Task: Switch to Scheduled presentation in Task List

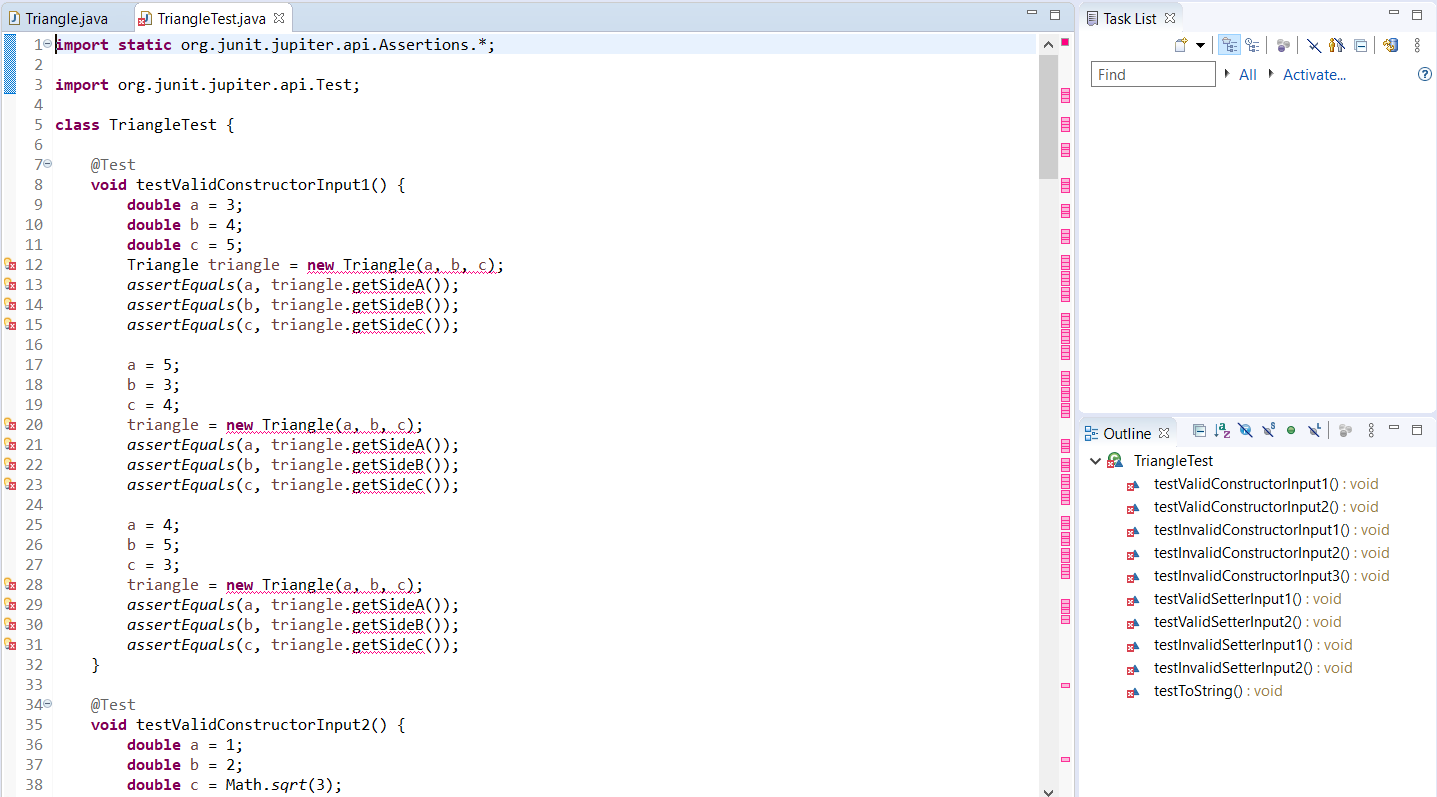Action: pos(1253,45)
